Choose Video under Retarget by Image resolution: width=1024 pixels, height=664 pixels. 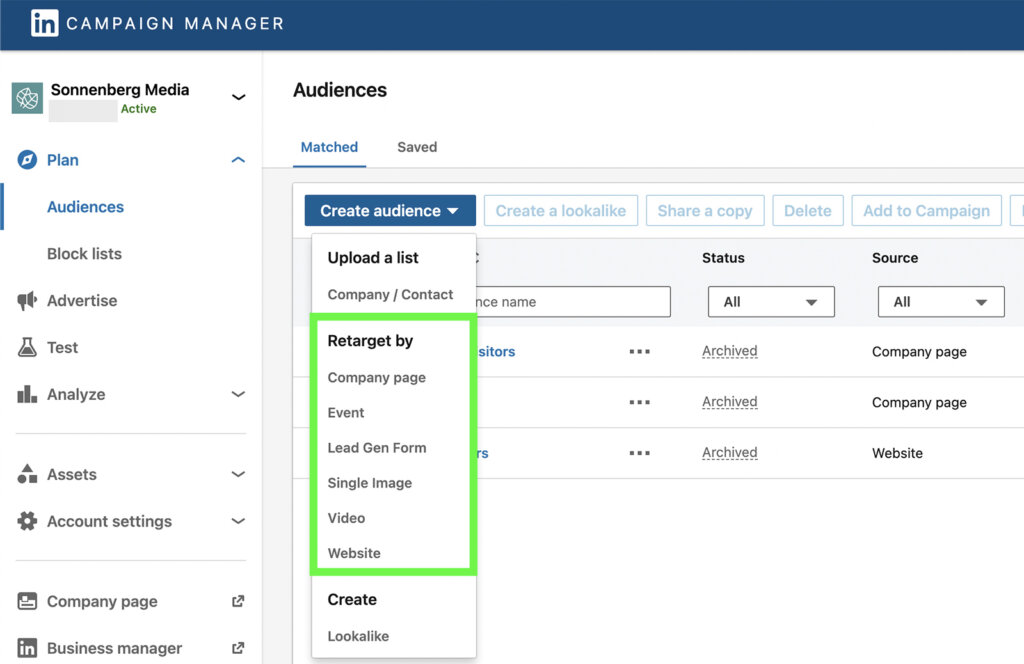pos(346,518)
